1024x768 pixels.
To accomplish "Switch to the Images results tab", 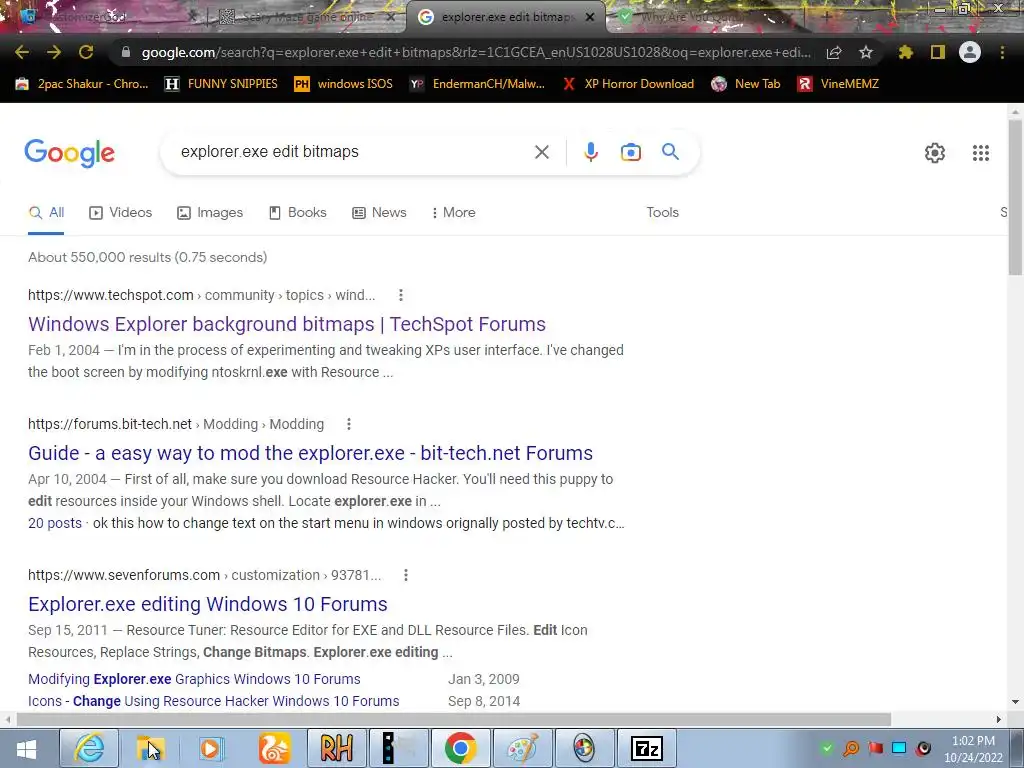I will 210,213.
